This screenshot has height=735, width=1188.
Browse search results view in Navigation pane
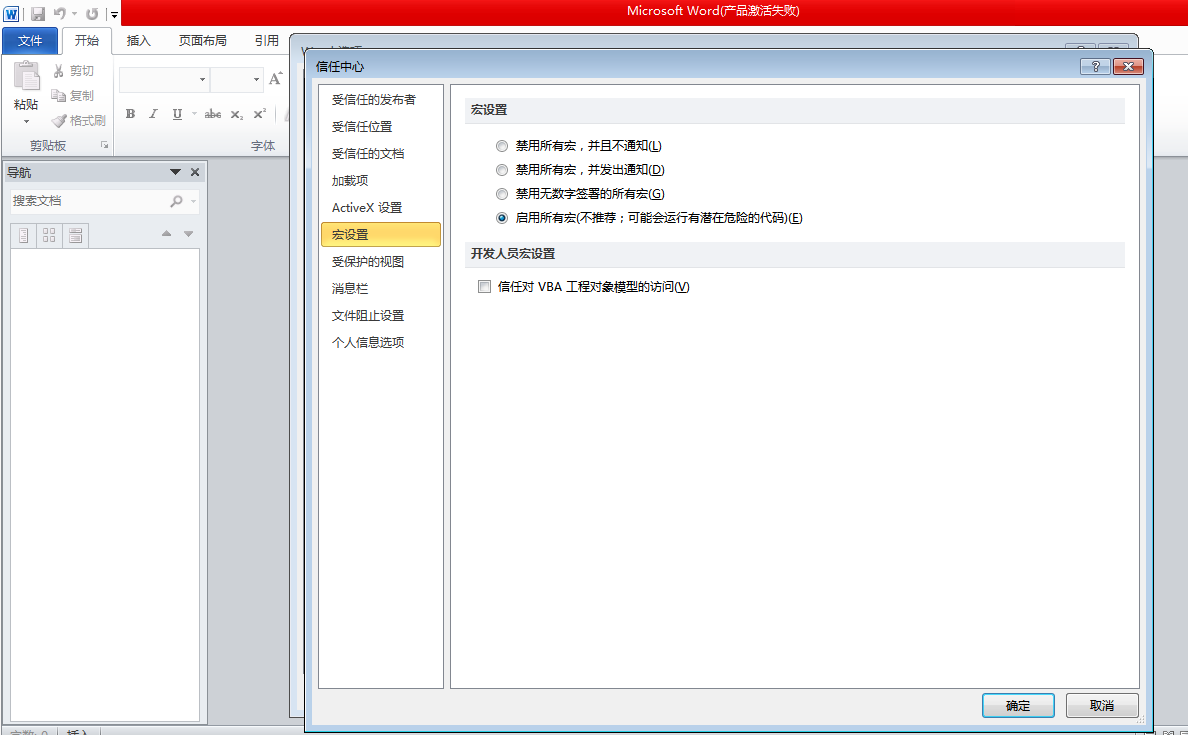[x=76, y=235]
